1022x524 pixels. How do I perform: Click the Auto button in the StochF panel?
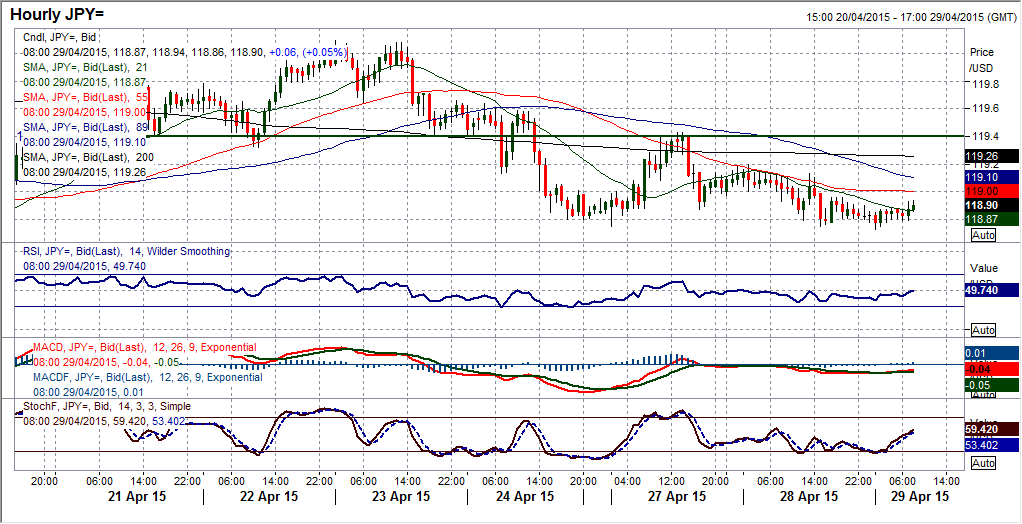pyautogui.click(x=984, y=463)
